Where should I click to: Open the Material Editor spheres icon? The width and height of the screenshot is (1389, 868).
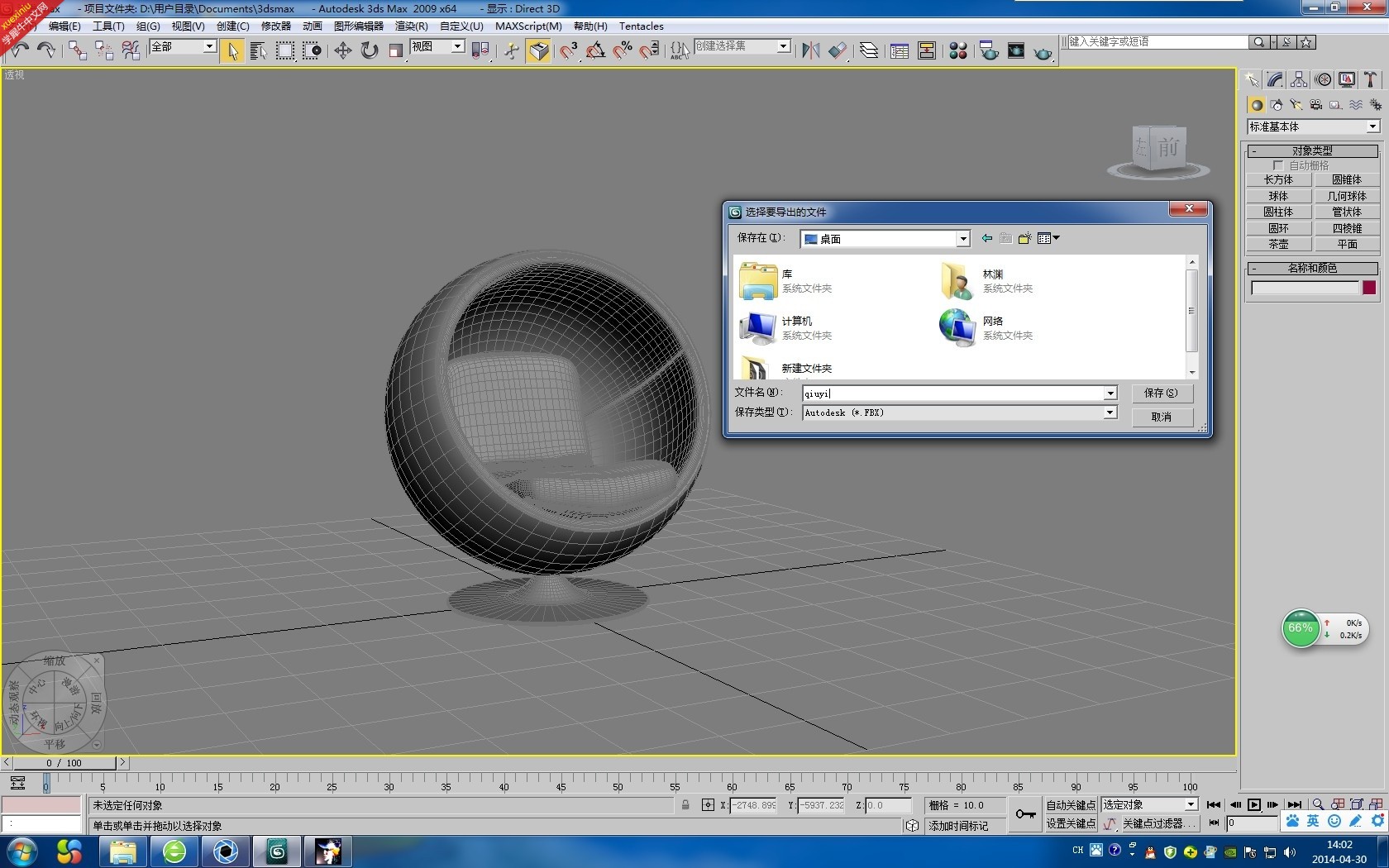958,51
